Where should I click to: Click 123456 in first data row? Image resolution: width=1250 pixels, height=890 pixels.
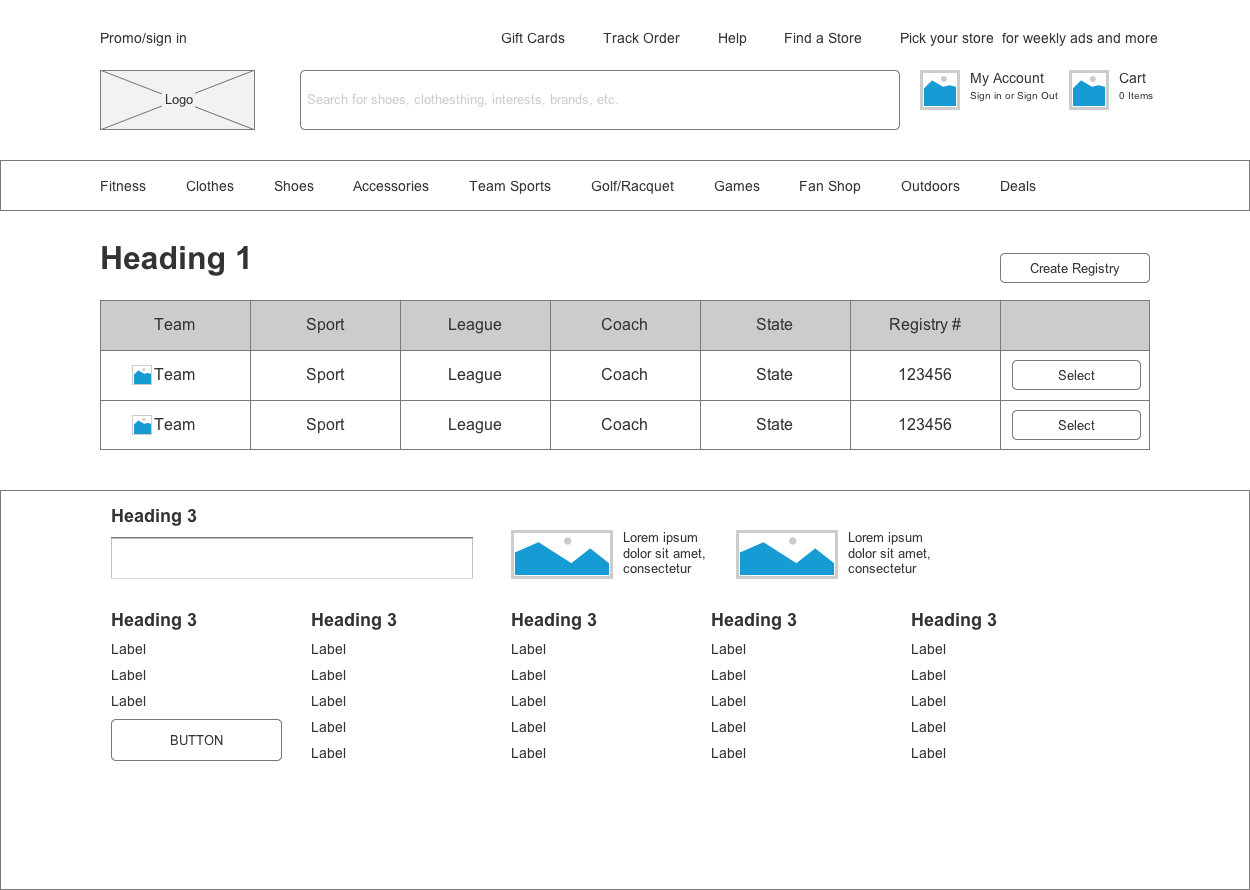click(925, 375)
